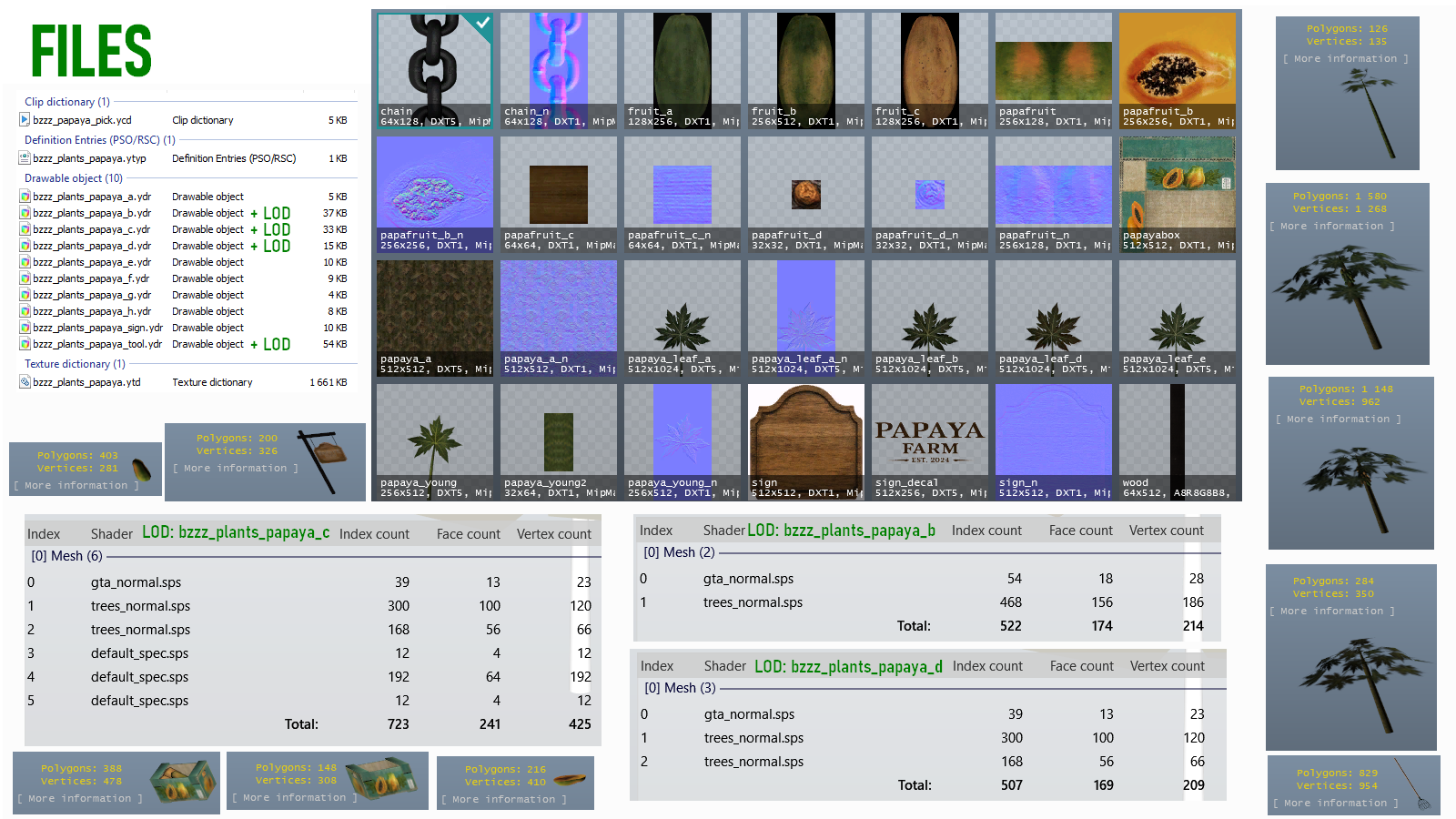Open More information for the 284-polygon tree

tap(1332, 611)
